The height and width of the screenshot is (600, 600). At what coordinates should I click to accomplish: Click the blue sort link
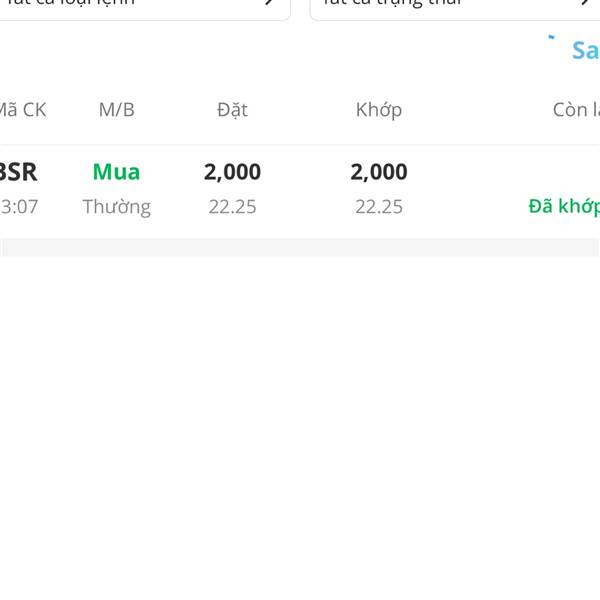[585, 51]
